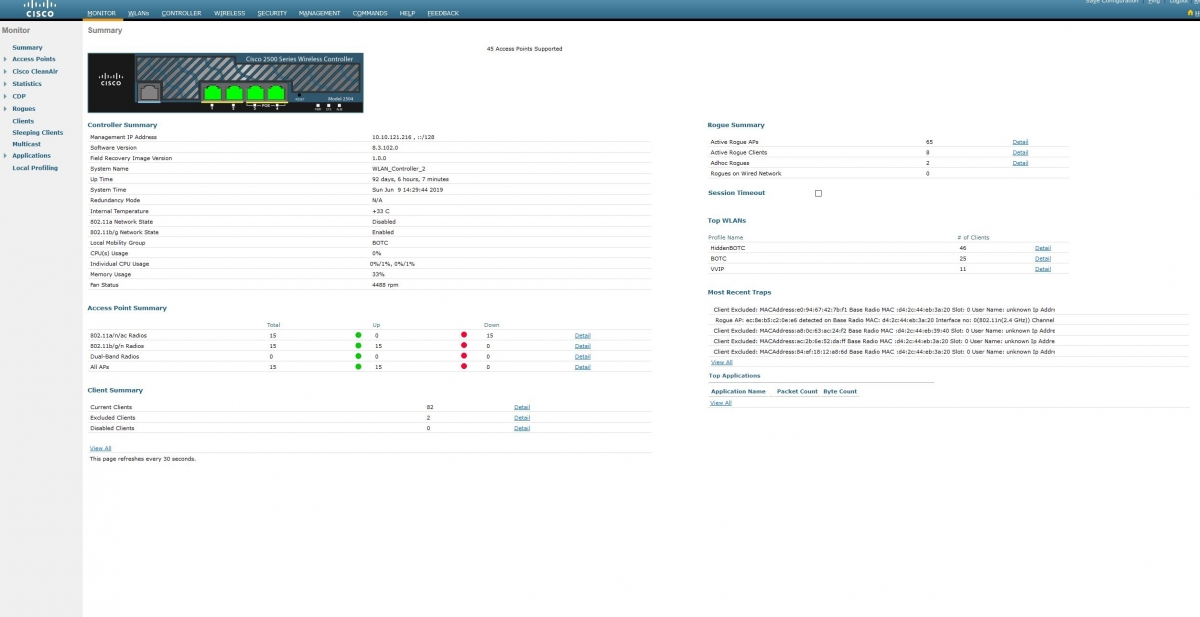Open Sleeping Clients in the sidebar
Viewport: 1200px width, 617px height.
[37, 132]
